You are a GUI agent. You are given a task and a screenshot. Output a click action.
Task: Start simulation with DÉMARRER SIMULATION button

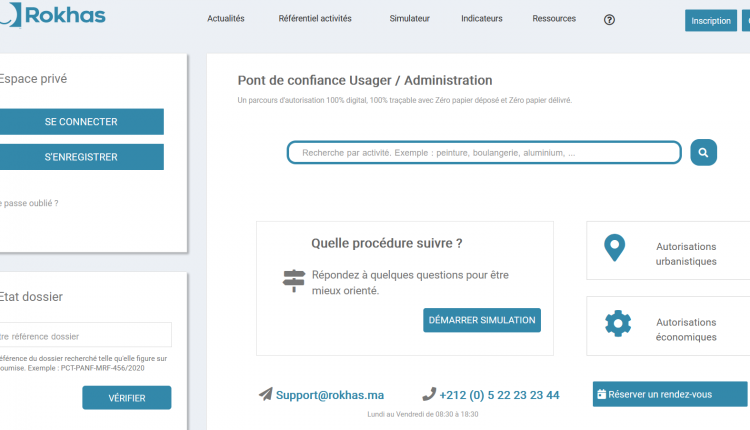point(482,321)
